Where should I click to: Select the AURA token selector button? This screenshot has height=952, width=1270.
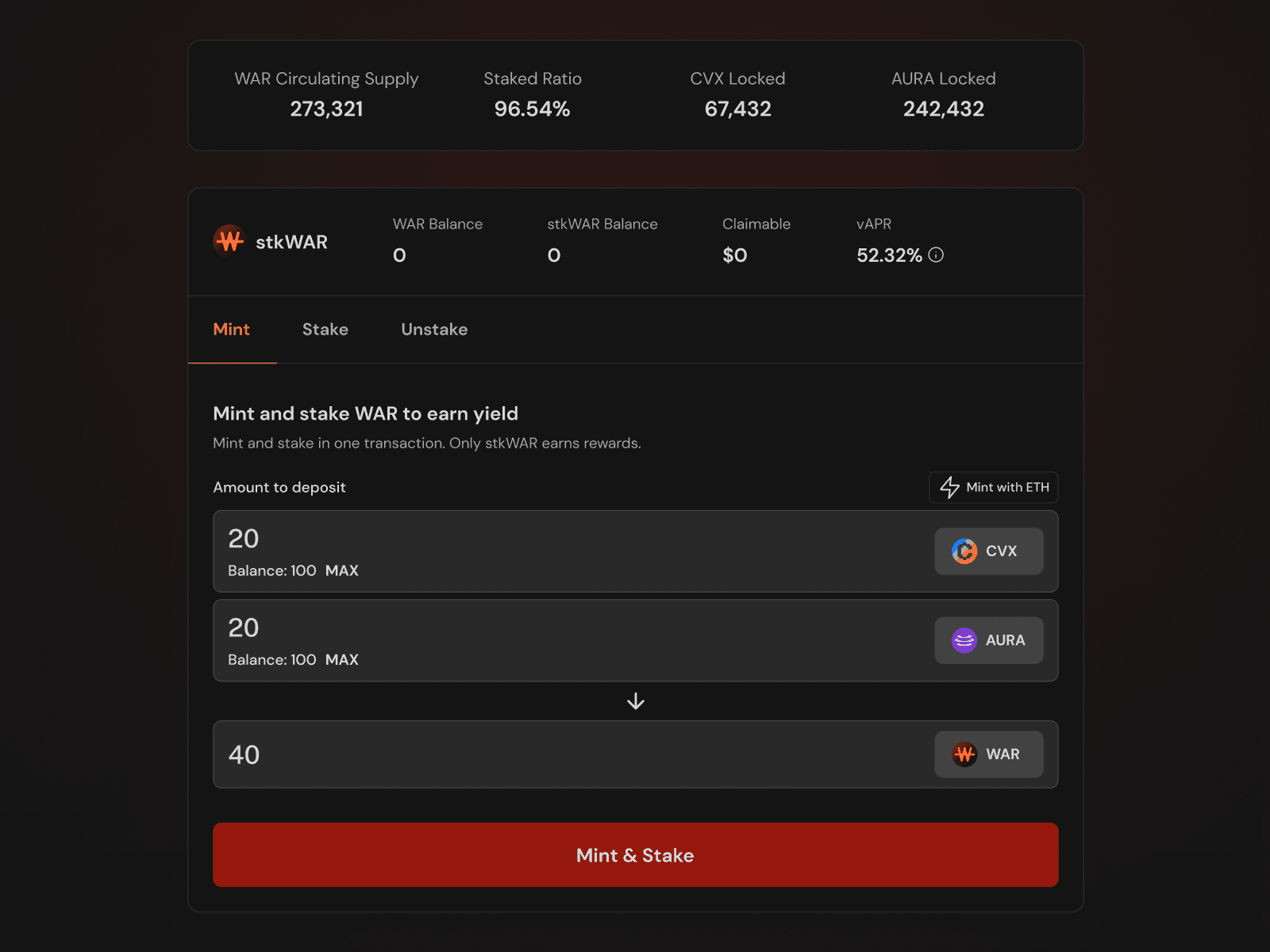click(x=989, y=640)
